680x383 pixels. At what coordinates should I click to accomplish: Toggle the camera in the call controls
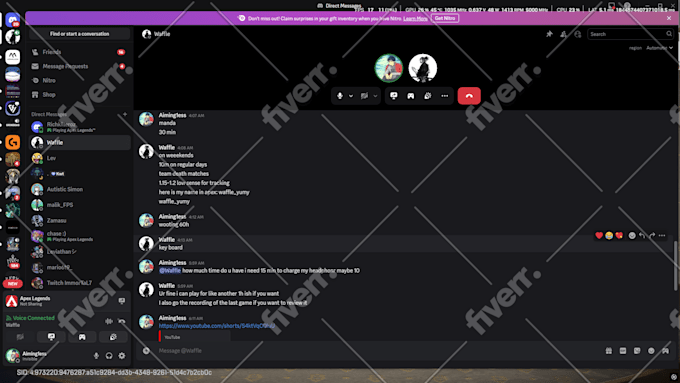coord(364,96)
